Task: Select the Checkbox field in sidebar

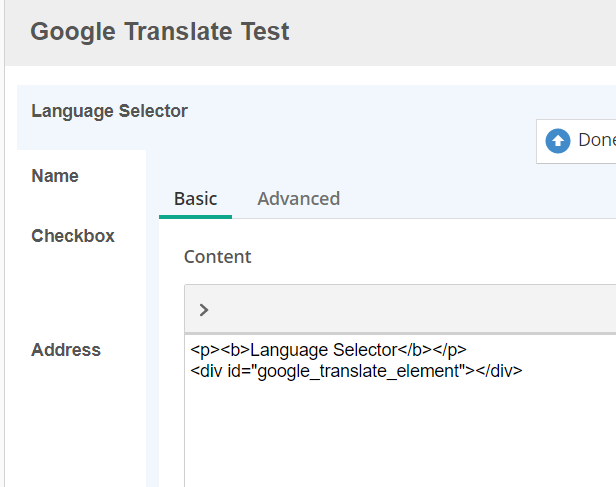Action: coord(73,236)
